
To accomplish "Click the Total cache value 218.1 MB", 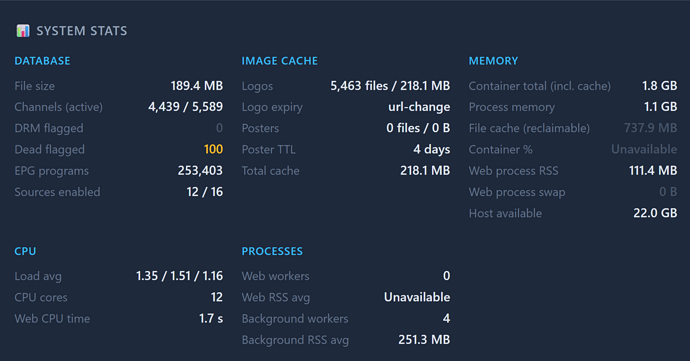I will 425,170.
